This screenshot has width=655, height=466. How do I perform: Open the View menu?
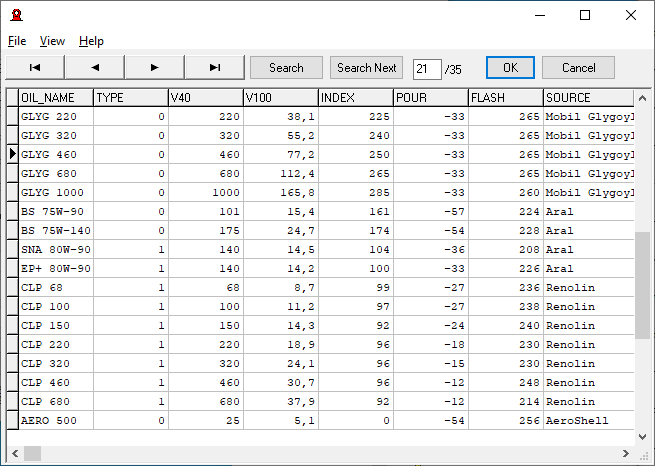(52, 41)
